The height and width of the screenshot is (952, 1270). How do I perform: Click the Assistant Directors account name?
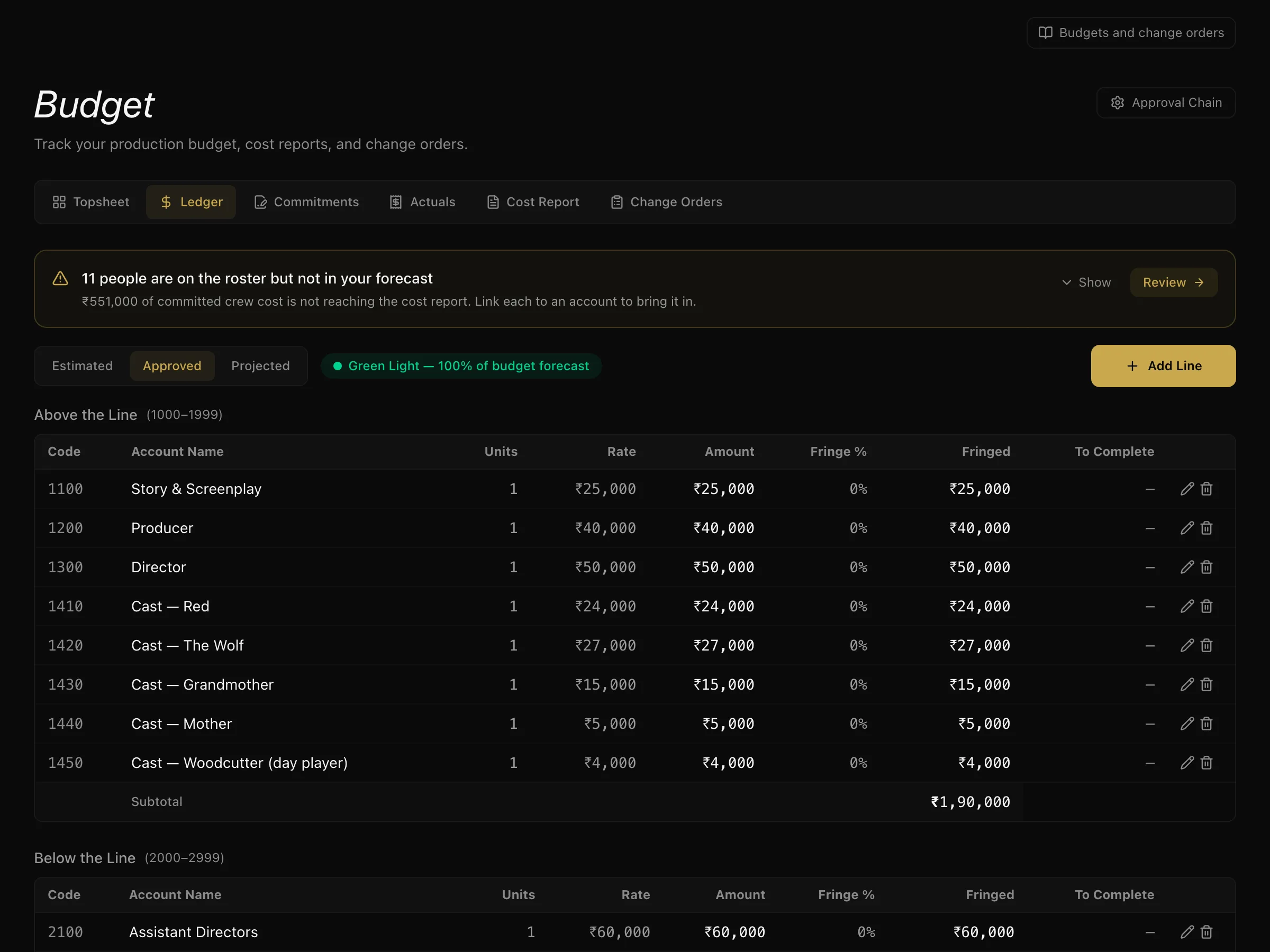pos(194,932)
